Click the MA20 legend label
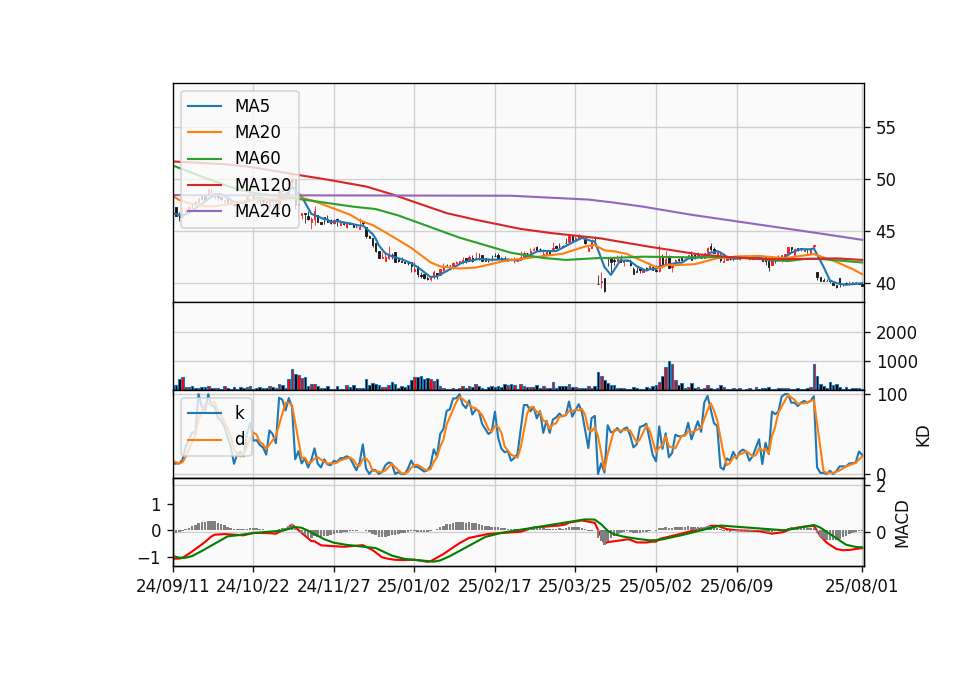 point(257,132)
